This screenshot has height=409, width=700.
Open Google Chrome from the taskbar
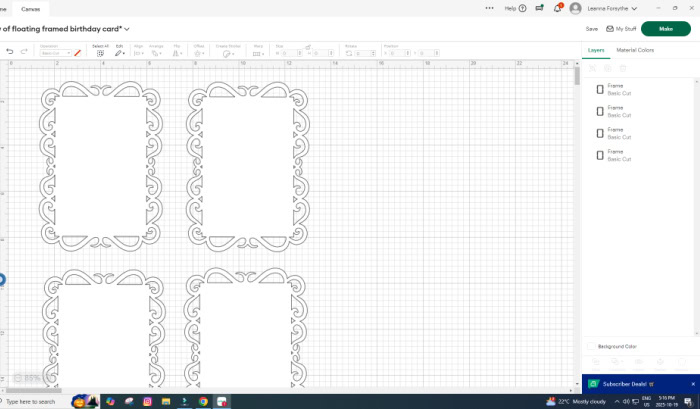[x=203, y=401]
